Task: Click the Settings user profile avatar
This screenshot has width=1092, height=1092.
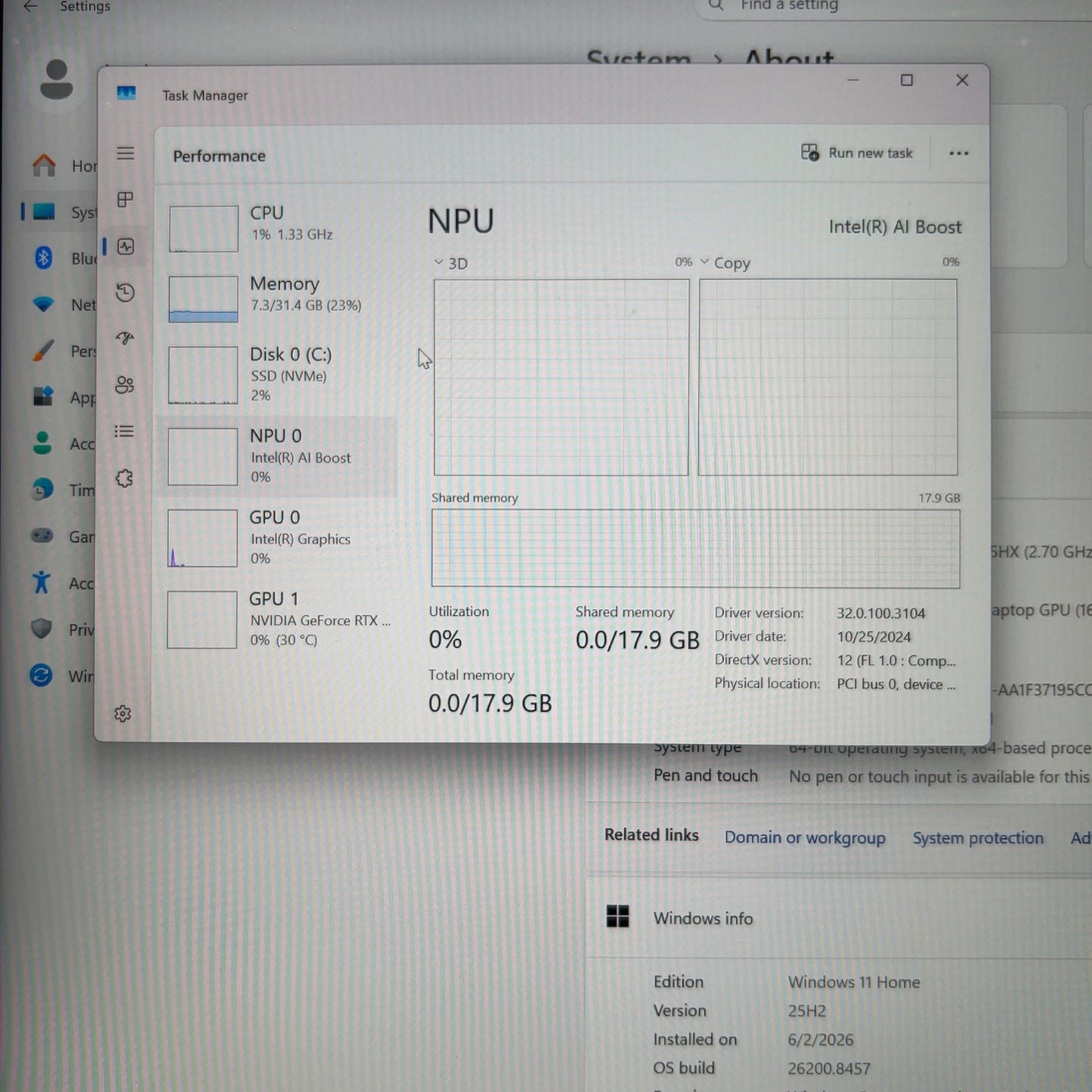Action: click(x=57, y=80)
